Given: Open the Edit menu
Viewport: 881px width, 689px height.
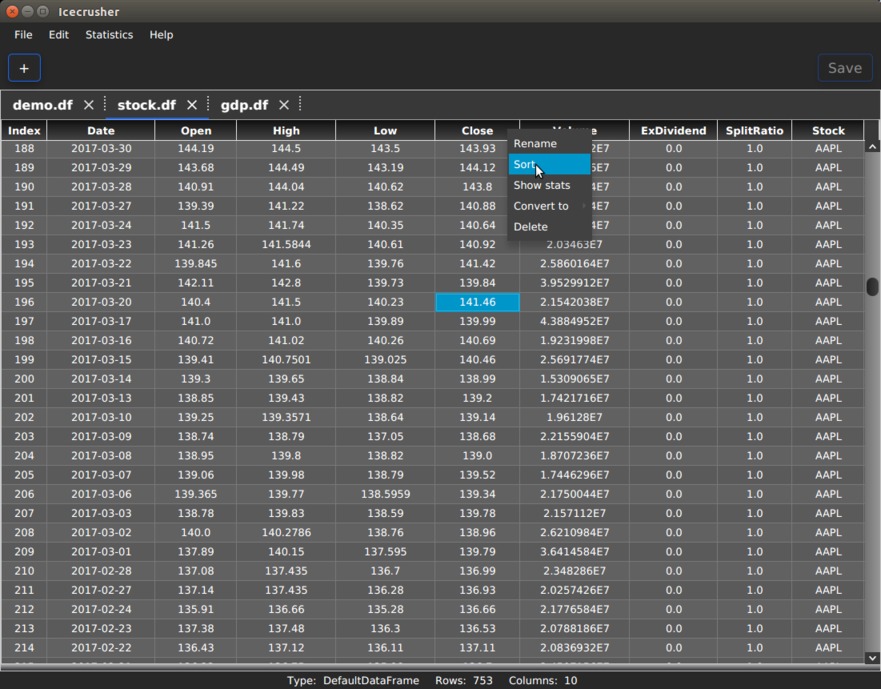Looking at the screenshot, I should [x=59, y=35].
